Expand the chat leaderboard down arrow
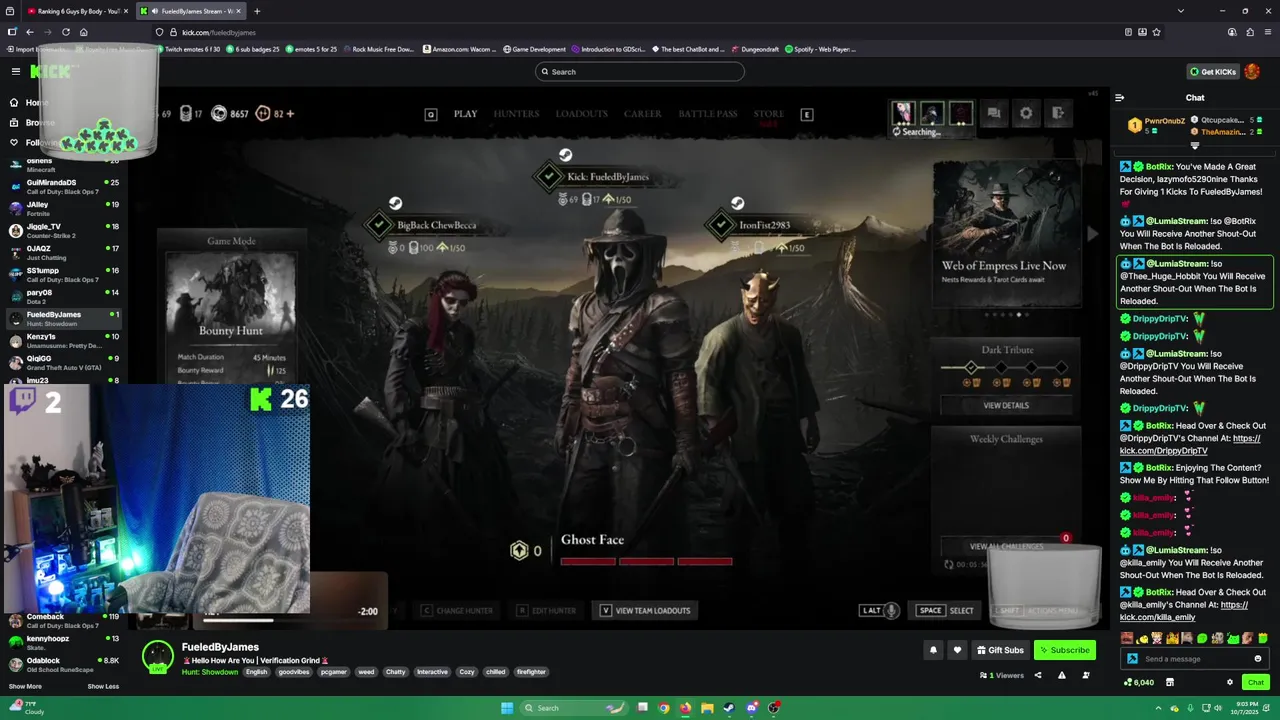This screenshot has height=720, width=1280. (x=1194, y=146)
